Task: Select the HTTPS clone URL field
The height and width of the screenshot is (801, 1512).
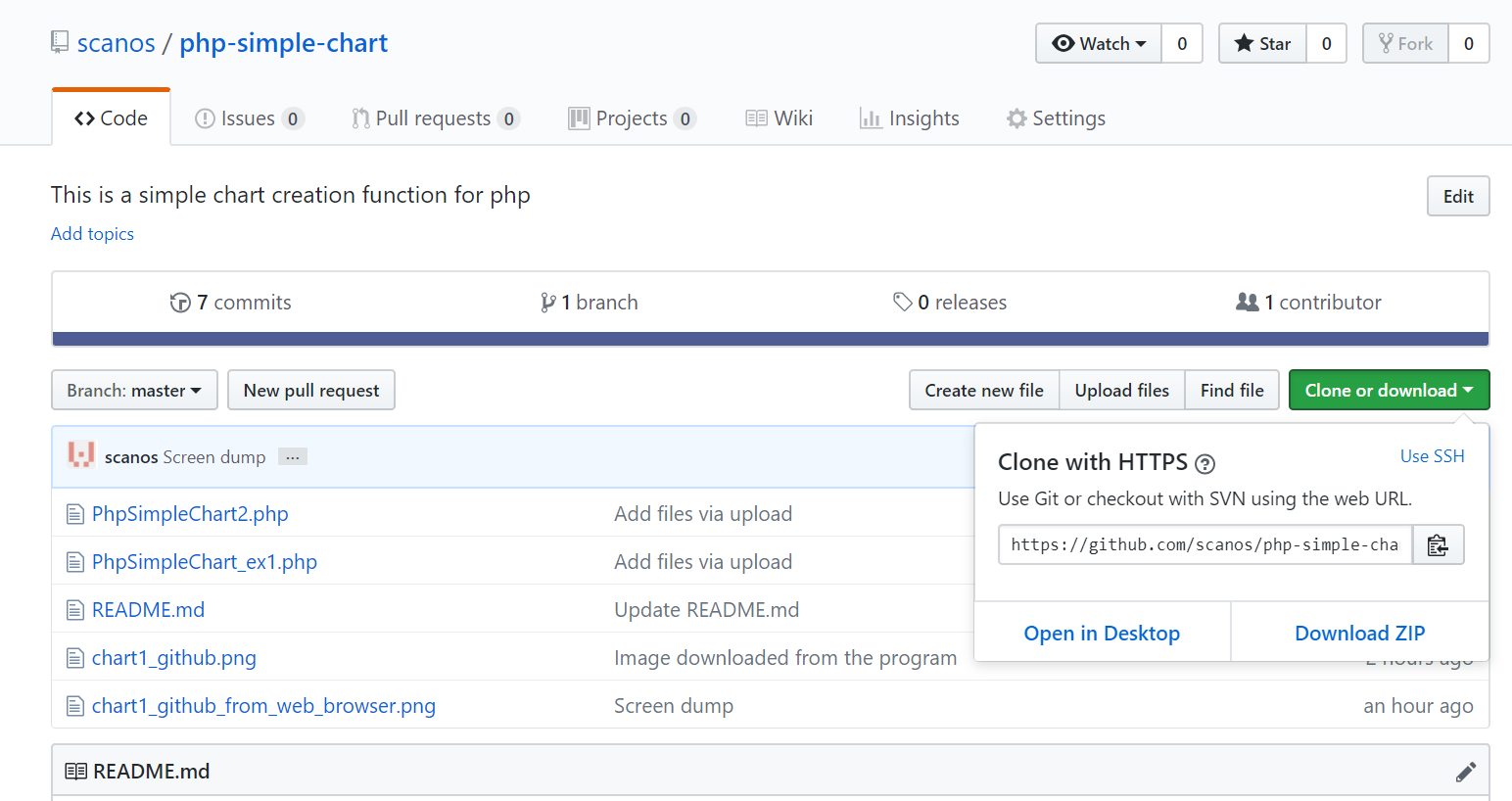Action: pos(1205,544)
